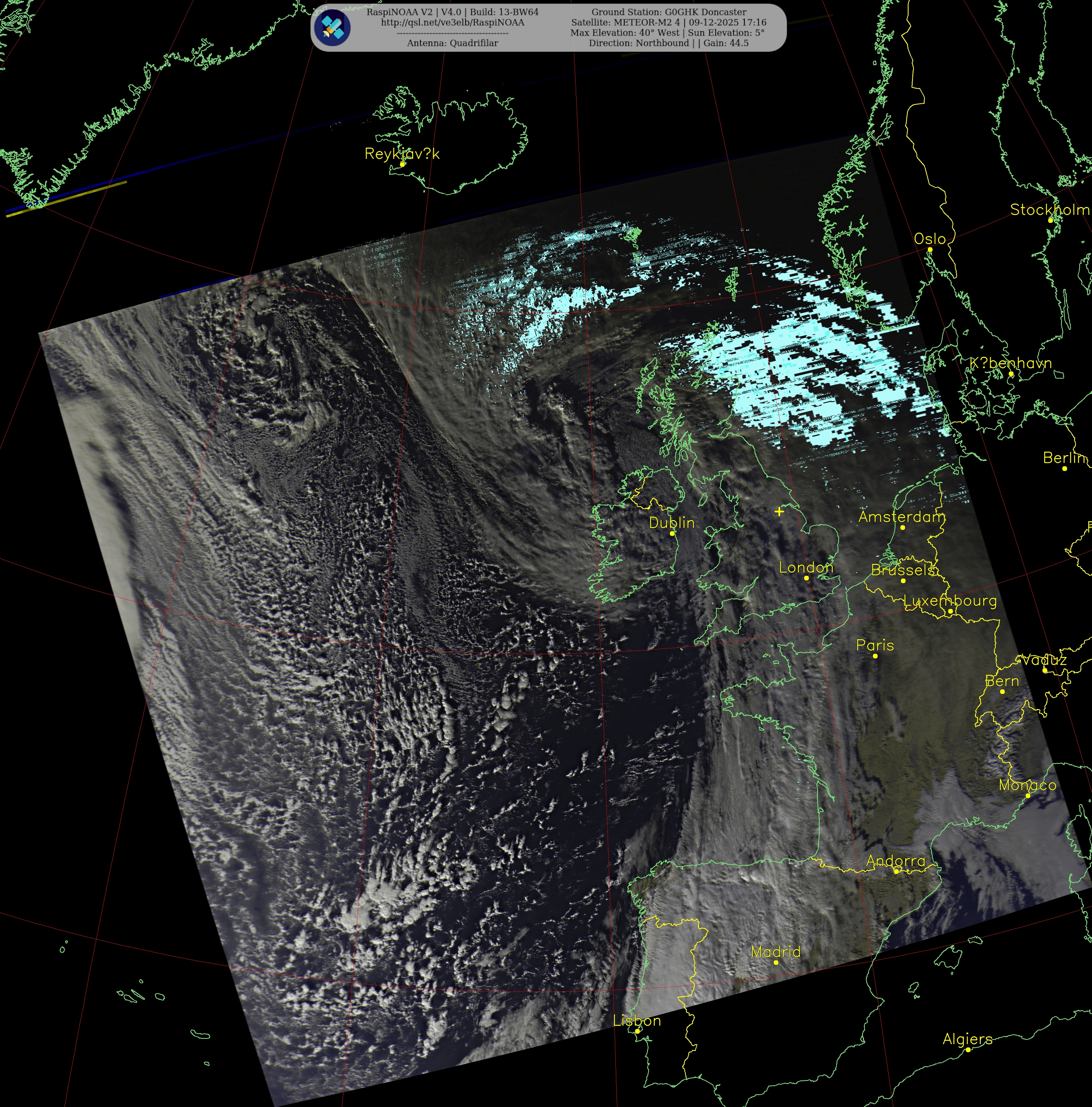Screen dimensions: 1092x1107
Task: Click the Andorra label text
Action: pyautogui.click(x=896, y=861)
